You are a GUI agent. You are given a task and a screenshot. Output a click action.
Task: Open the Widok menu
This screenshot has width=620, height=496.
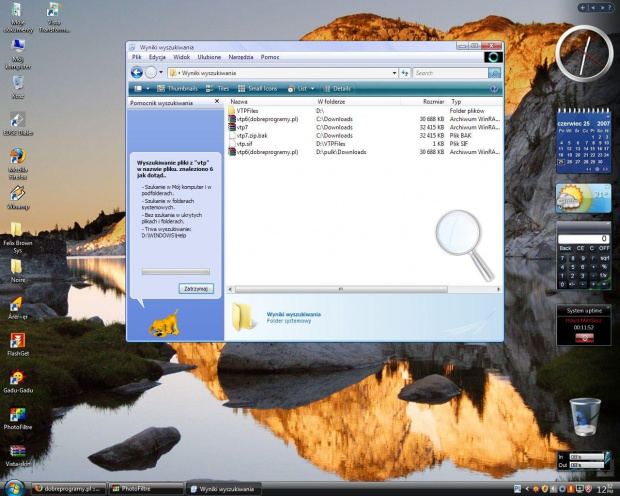(181, 57)
